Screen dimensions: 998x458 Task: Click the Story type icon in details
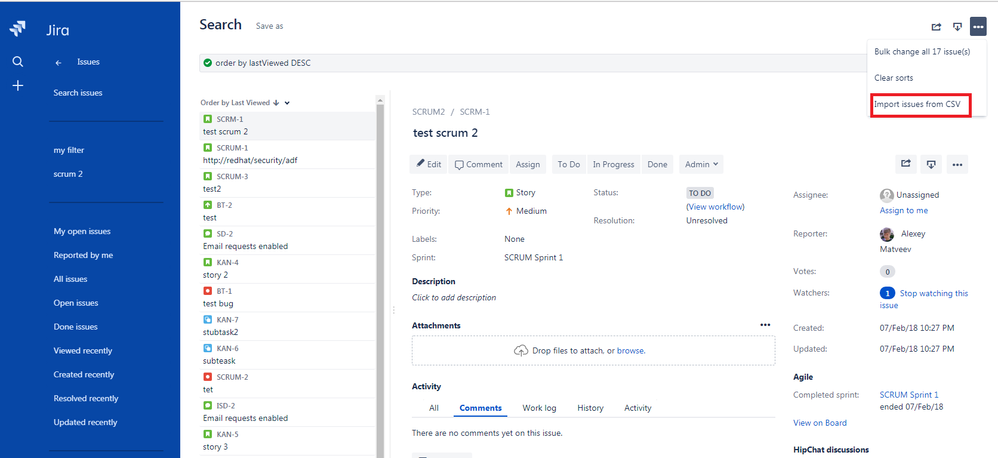coord(509,192)
